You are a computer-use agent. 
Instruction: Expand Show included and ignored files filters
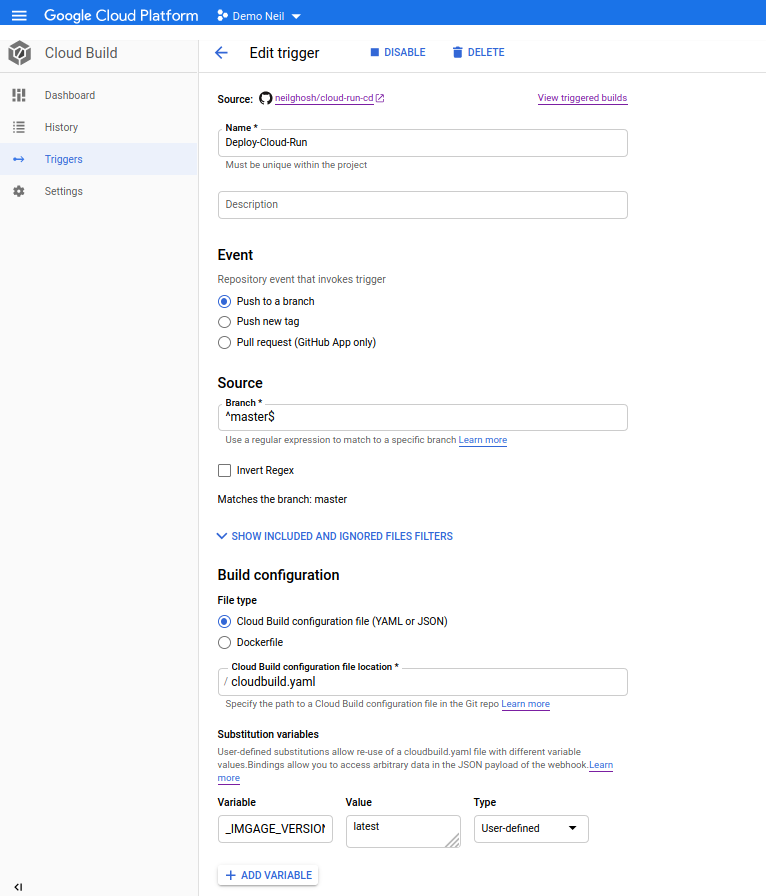pos(335,536)
